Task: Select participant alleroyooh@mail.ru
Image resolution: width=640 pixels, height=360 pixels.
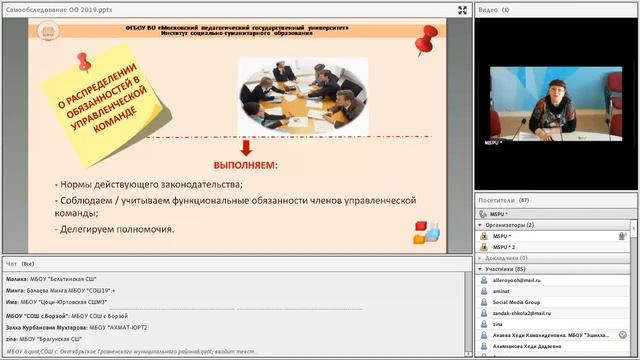Action: (553, 280)
